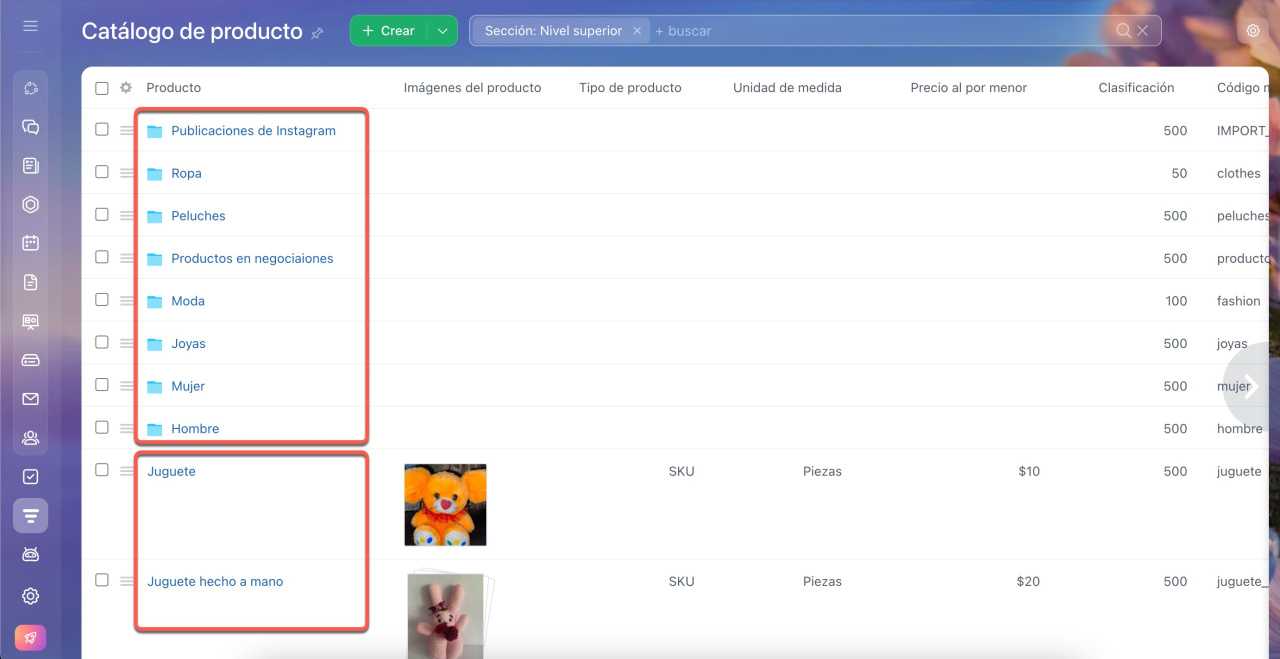
Task: Pin the Catálogo de producto page
Action: click(x=317, y=33)
